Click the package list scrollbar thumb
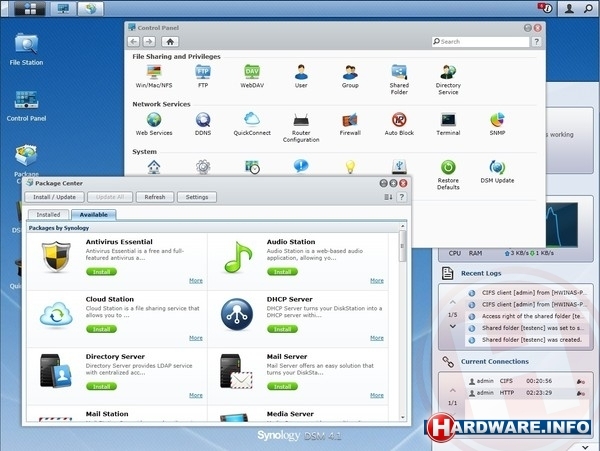The width and height of the screenshot is (600, 451). (x=402, y=246)
